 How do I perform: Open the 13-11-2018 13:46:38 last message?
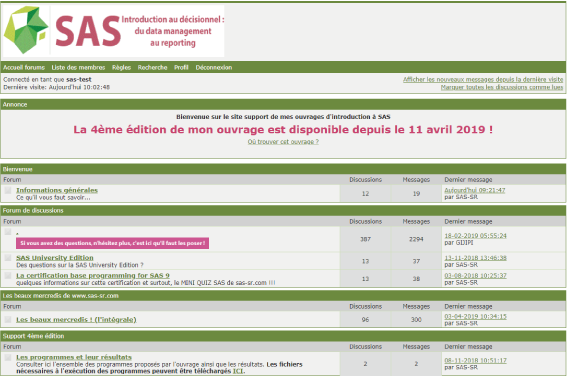[x=475, y=258]
